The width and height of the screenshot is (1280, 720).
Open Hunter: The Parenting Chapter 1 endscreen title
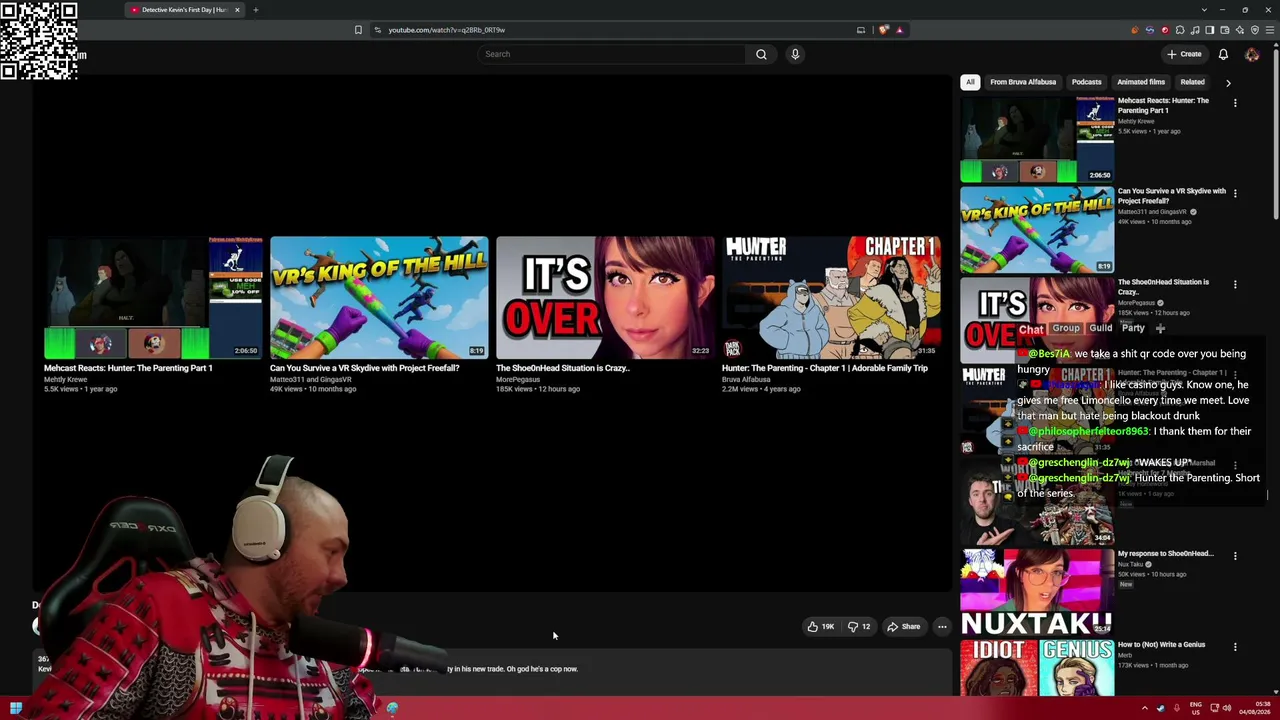pyautogui.click(x=825, y=368)
